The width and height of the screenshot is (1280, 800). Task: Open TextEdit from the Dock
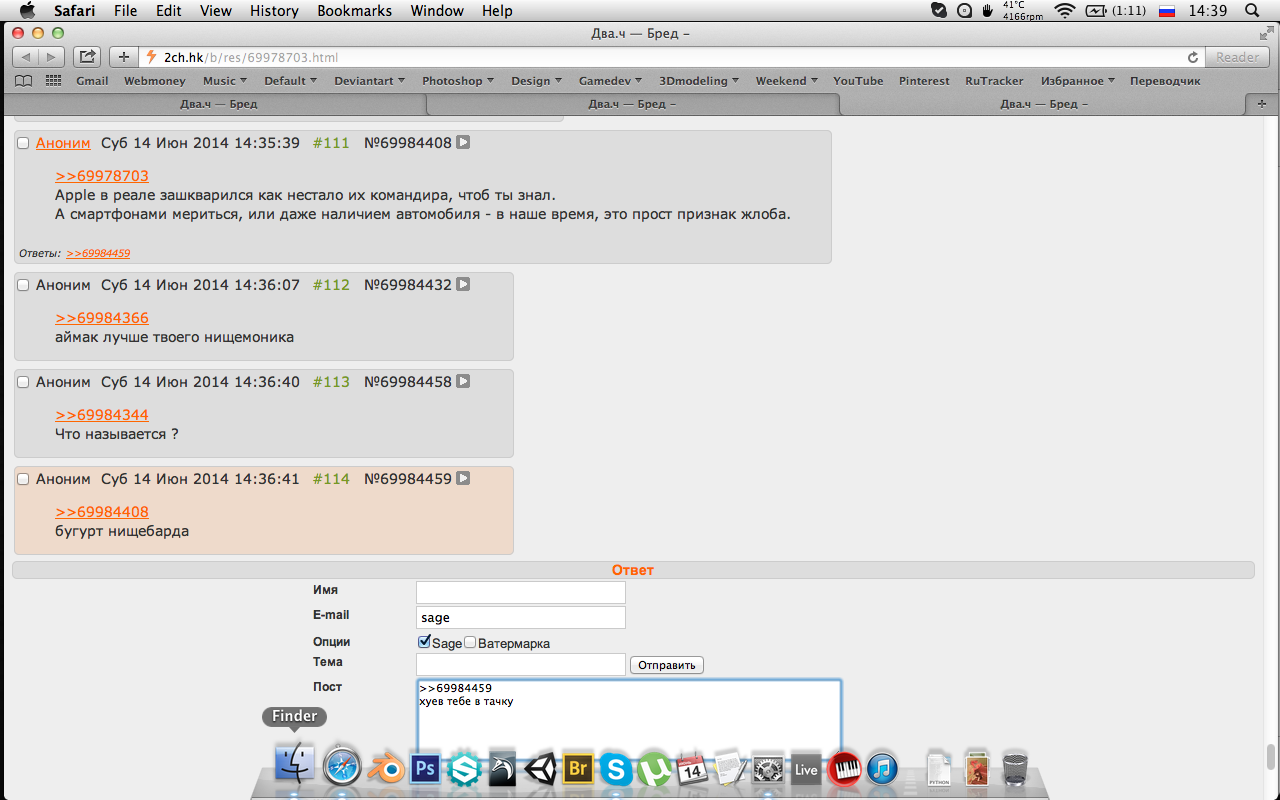tap(731, 768)
